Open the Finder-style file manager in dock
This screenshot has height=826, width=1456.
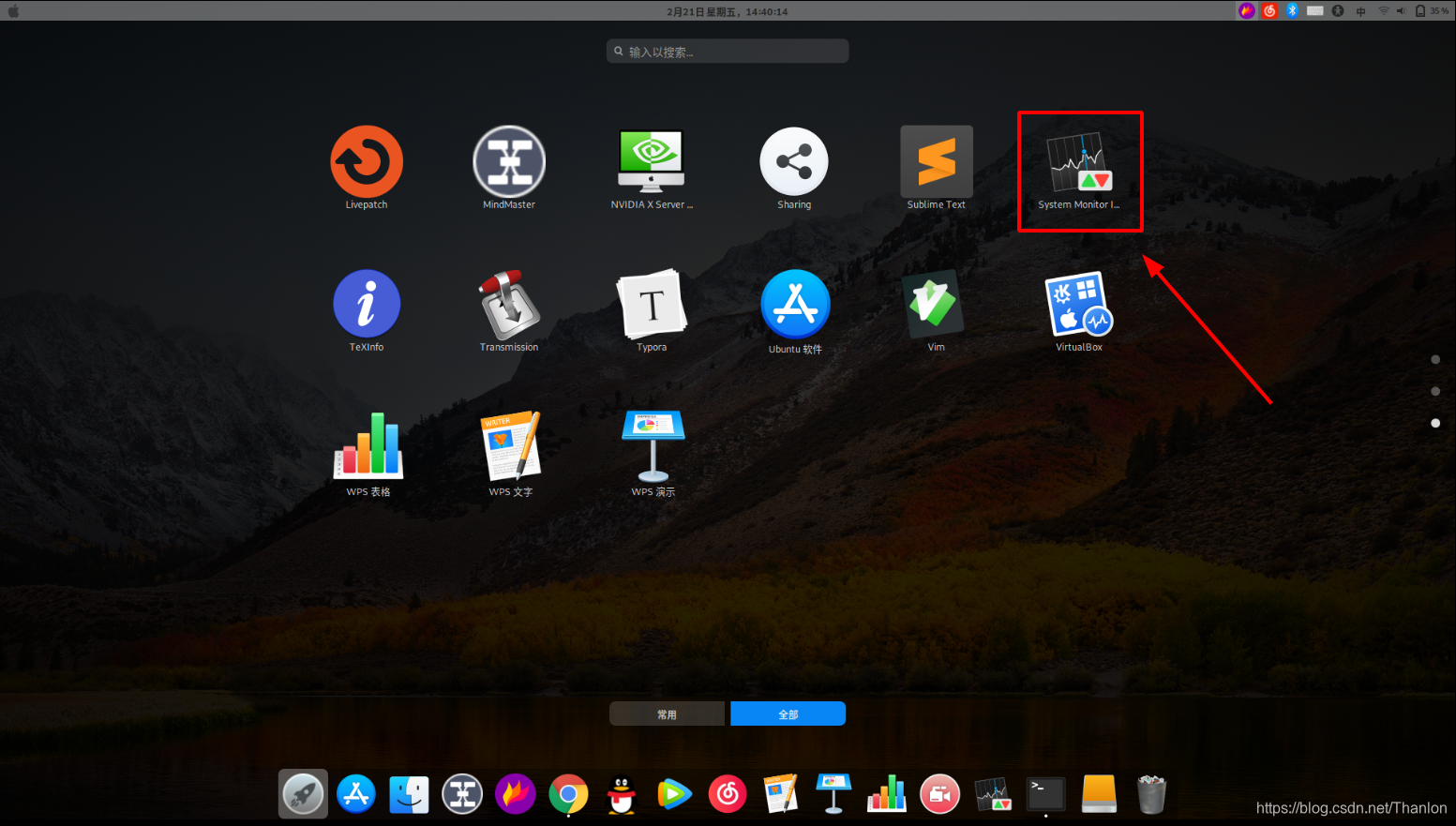410,795
